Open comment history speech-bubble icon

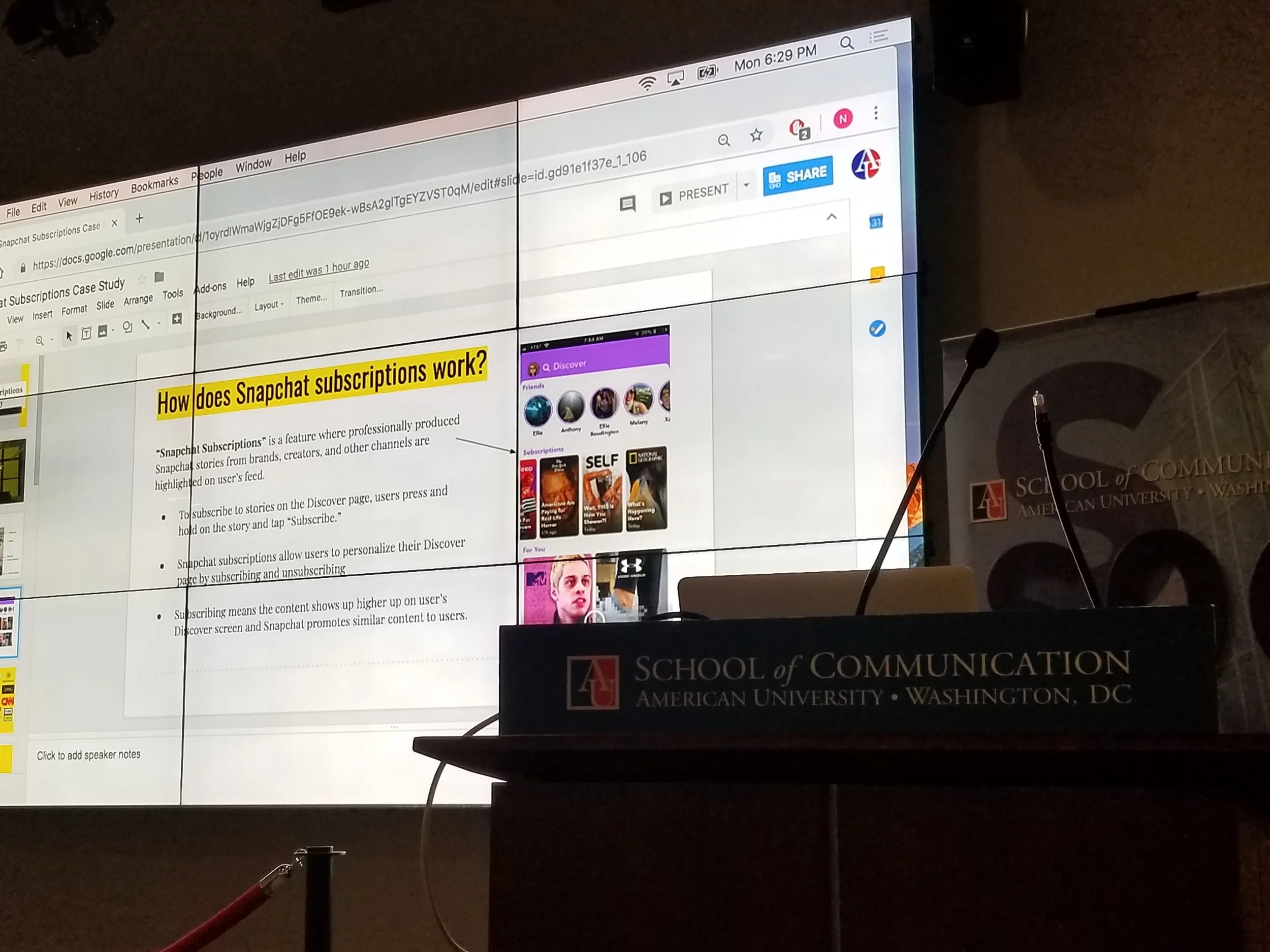point(627,204)
